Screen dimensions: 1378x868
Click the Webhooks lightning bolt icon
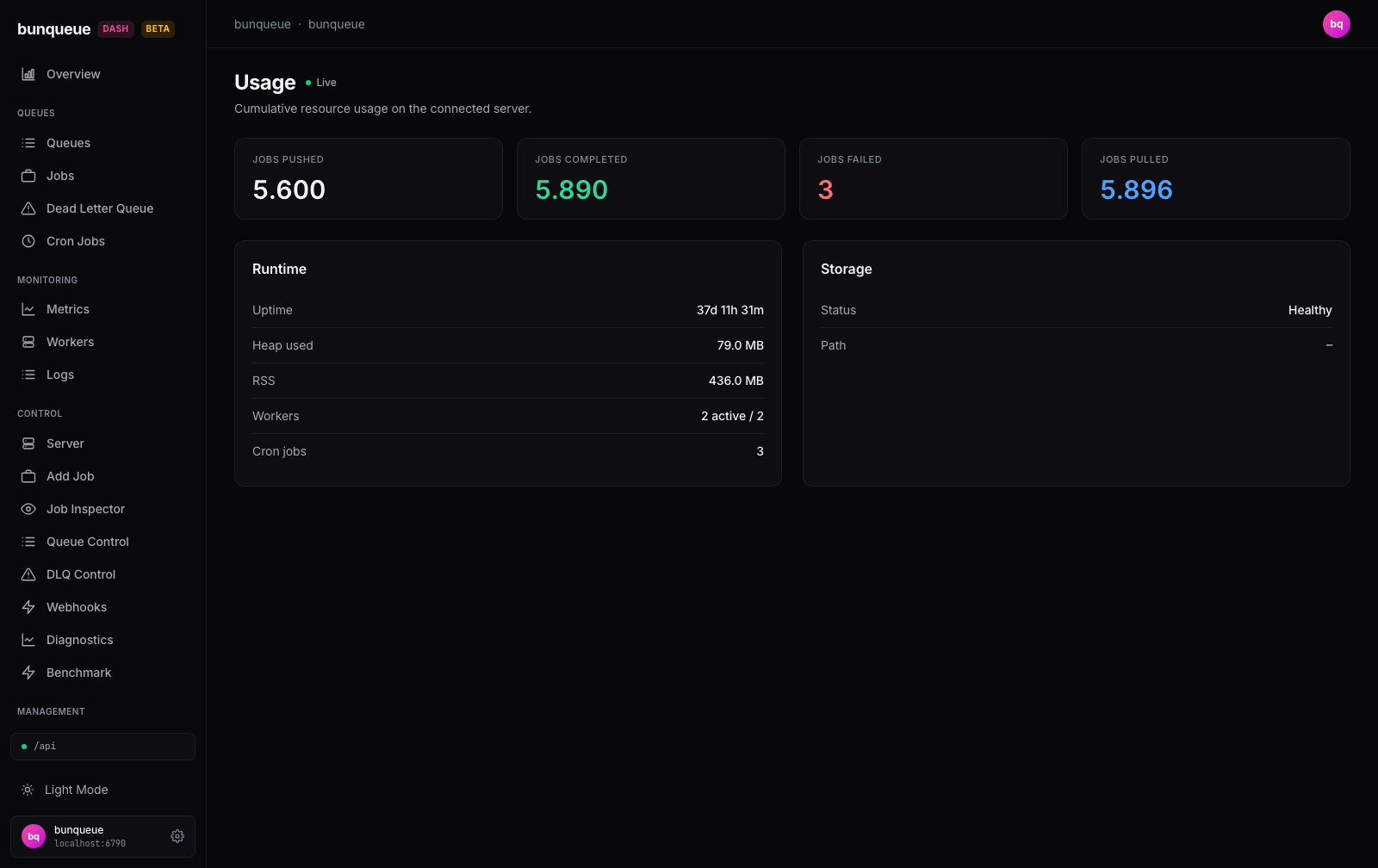28,607
